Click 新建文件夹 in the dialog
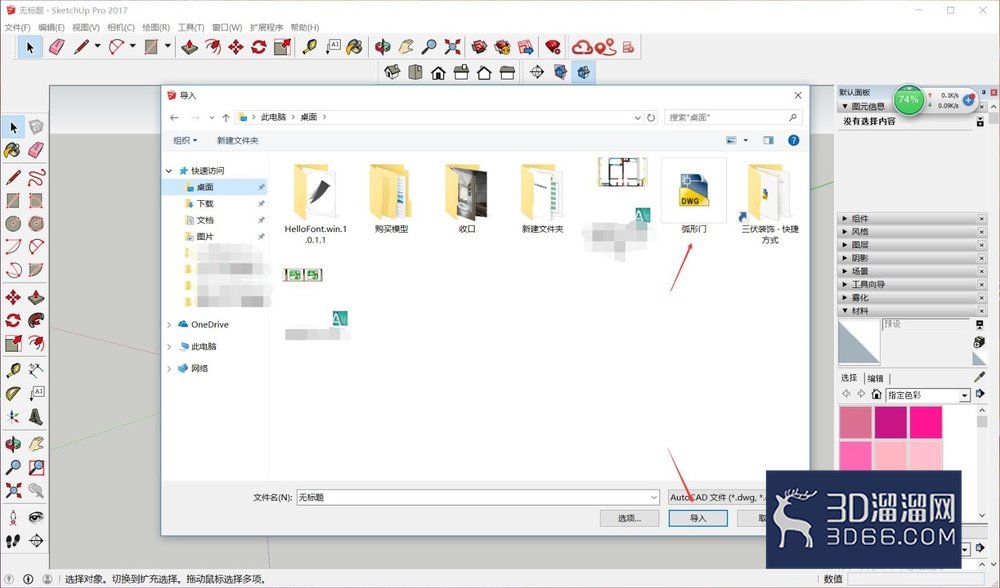1000x588 pixels. pos(237,140)
